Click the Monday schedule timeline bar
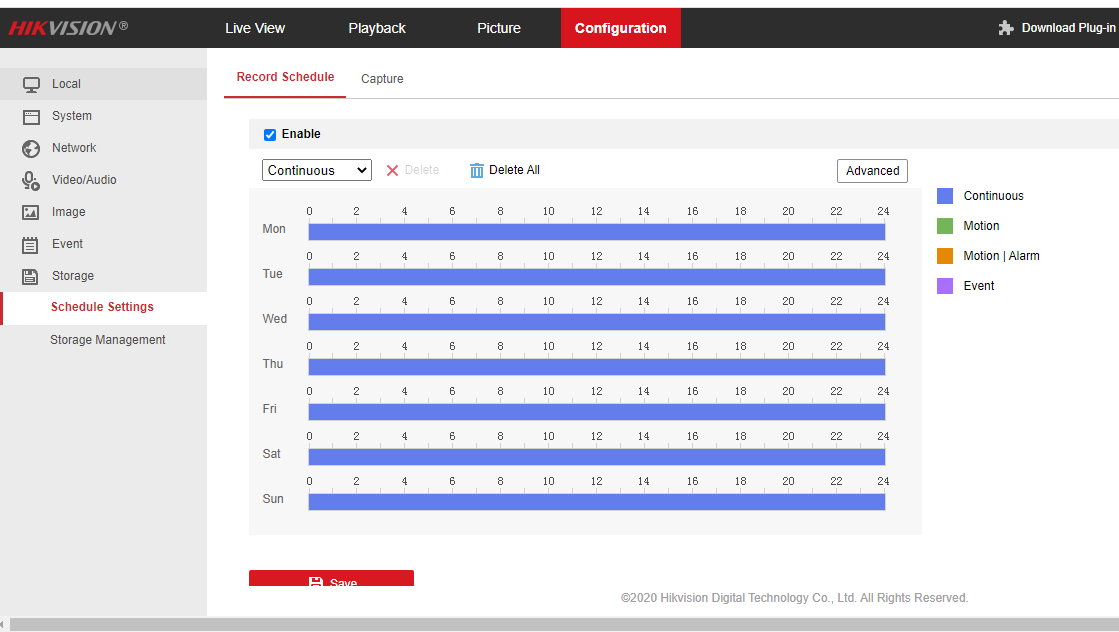Screen dimensions: 1119x632 click(596, 232)
